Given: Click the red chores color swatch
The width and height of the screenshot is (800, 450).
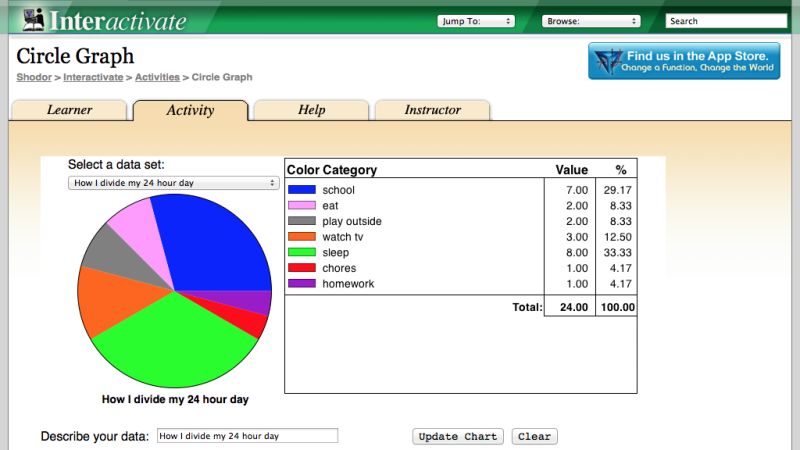Looking at the screenshot, I should (302, 267).
